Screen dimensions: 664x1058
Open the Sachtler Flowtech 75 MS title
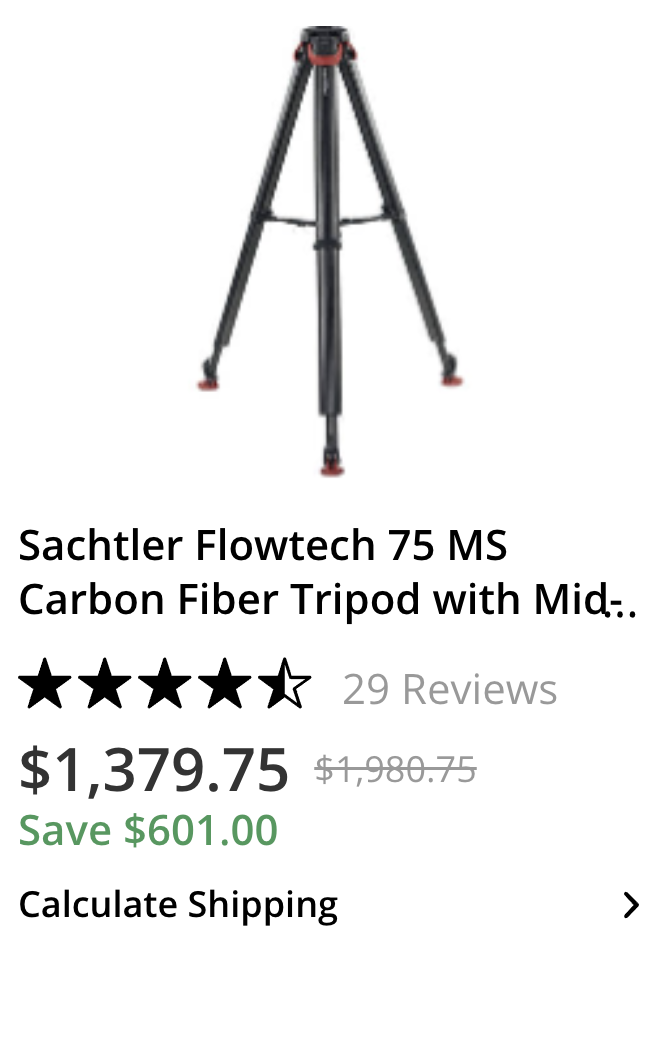coord(263,545)
